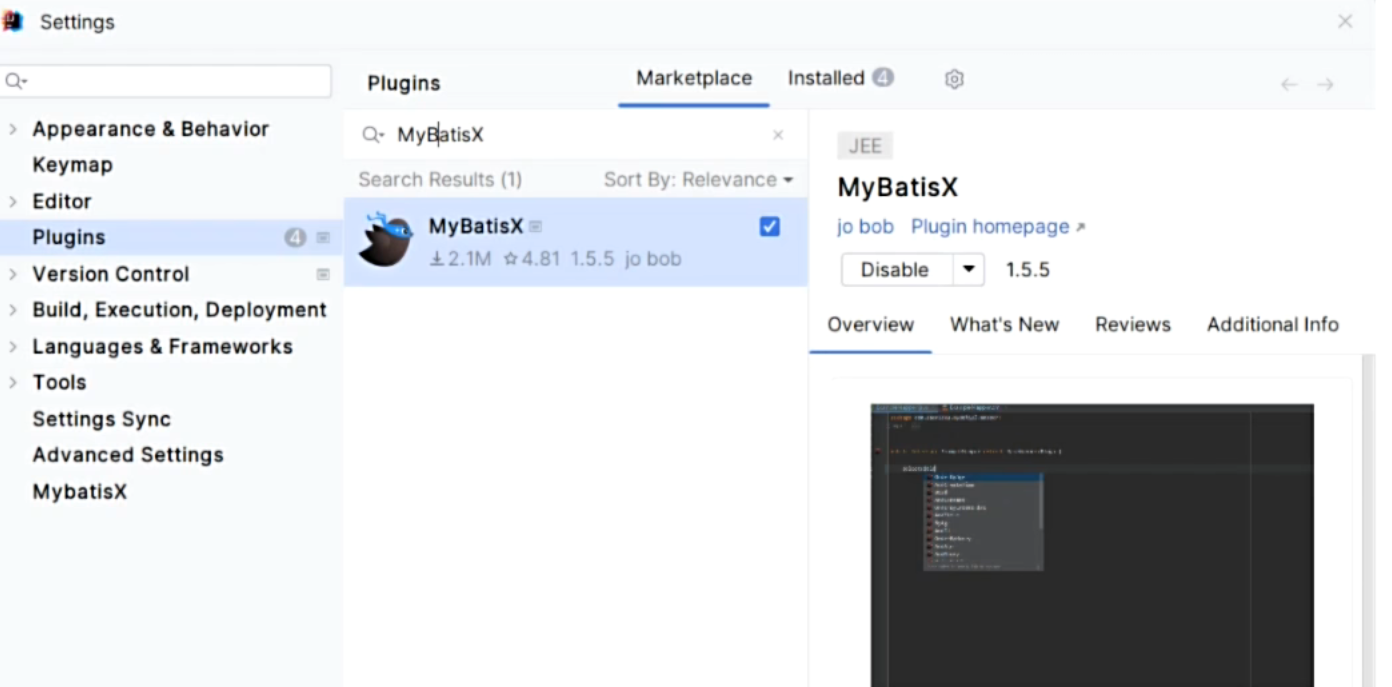Open the Reviews tab
This screenshot has height=687, width=1392.
click(1132, 325)
